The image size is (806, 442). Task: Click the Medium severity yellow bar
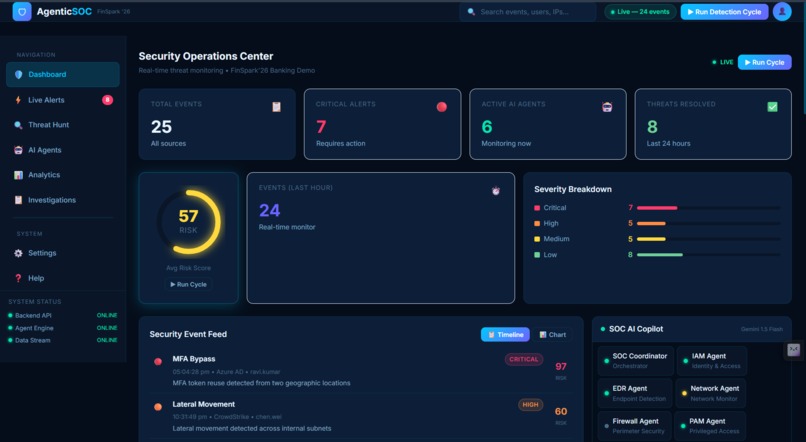tap(651, 239)
